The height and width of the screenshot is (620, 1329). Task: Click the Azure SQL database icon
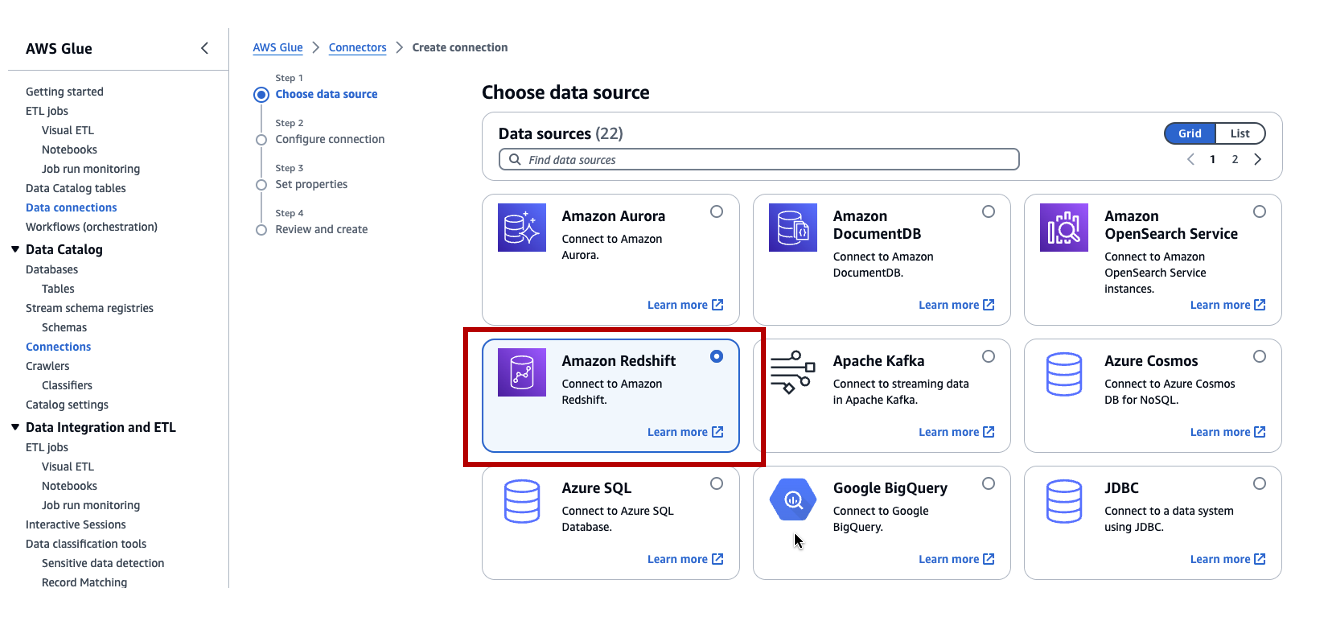[522, 500]
